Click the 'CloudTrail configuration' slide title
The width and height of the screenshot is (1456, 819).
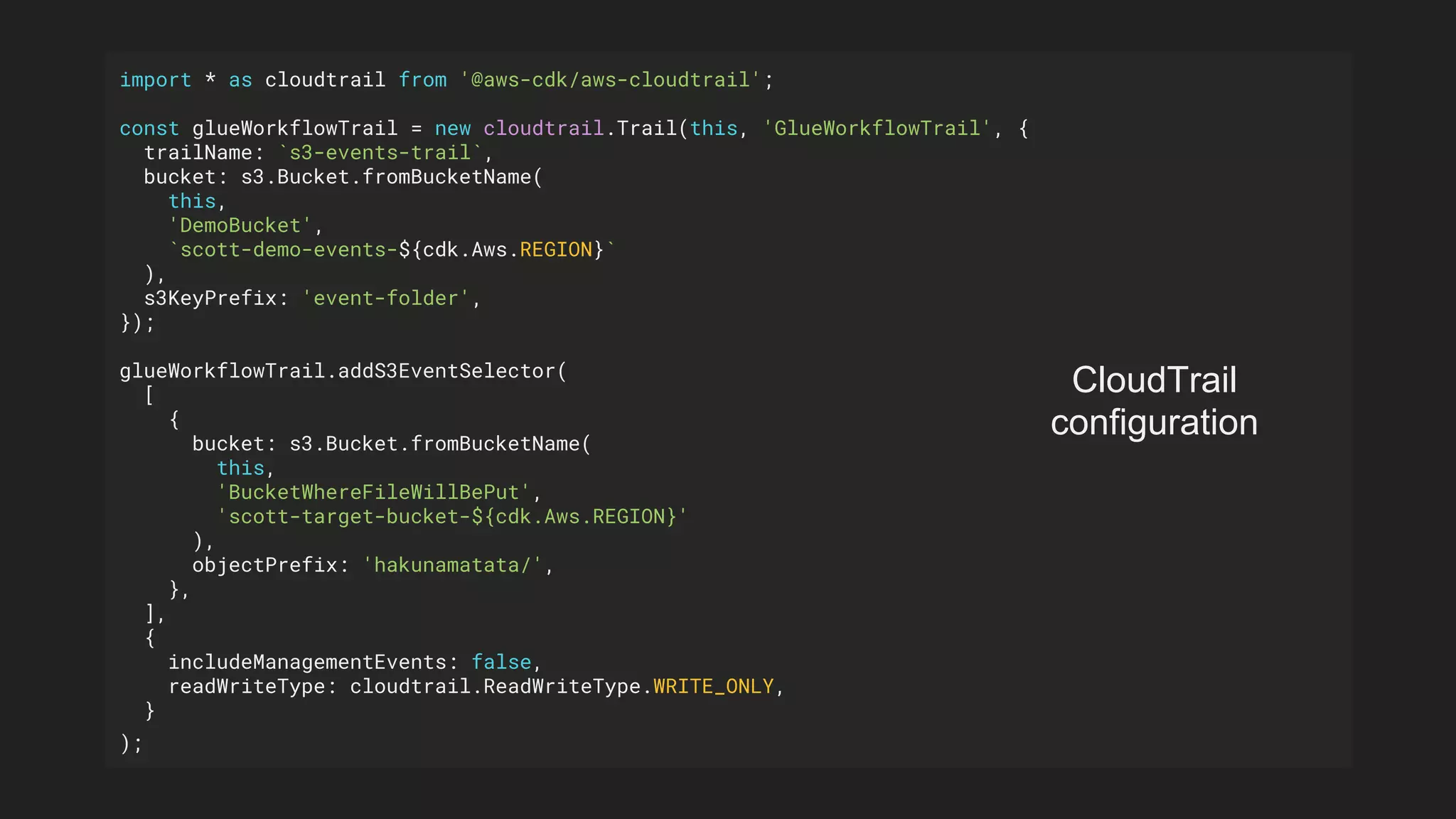(1154, 401)
